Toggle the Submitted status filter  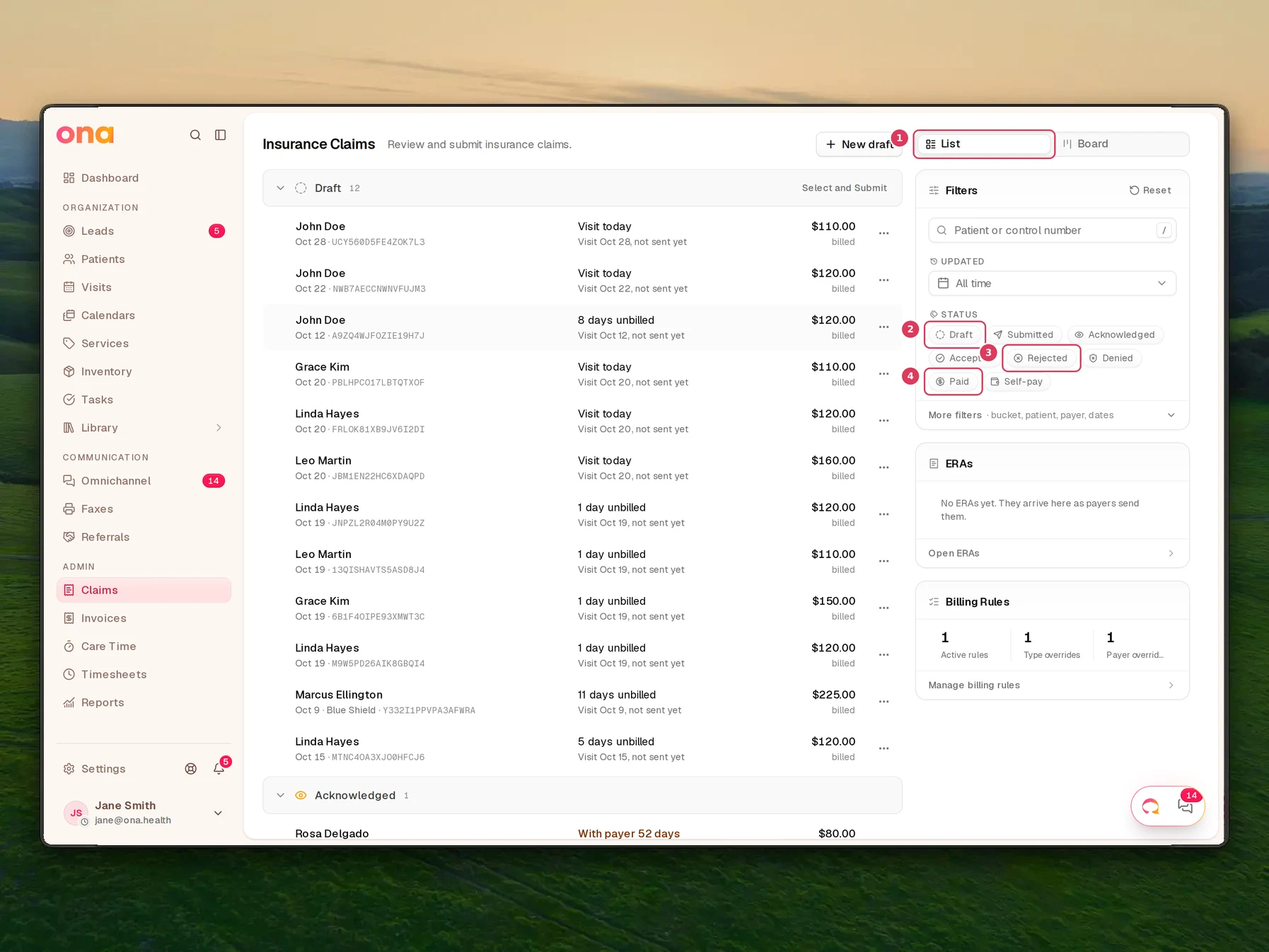click(x=1023, y=335)
